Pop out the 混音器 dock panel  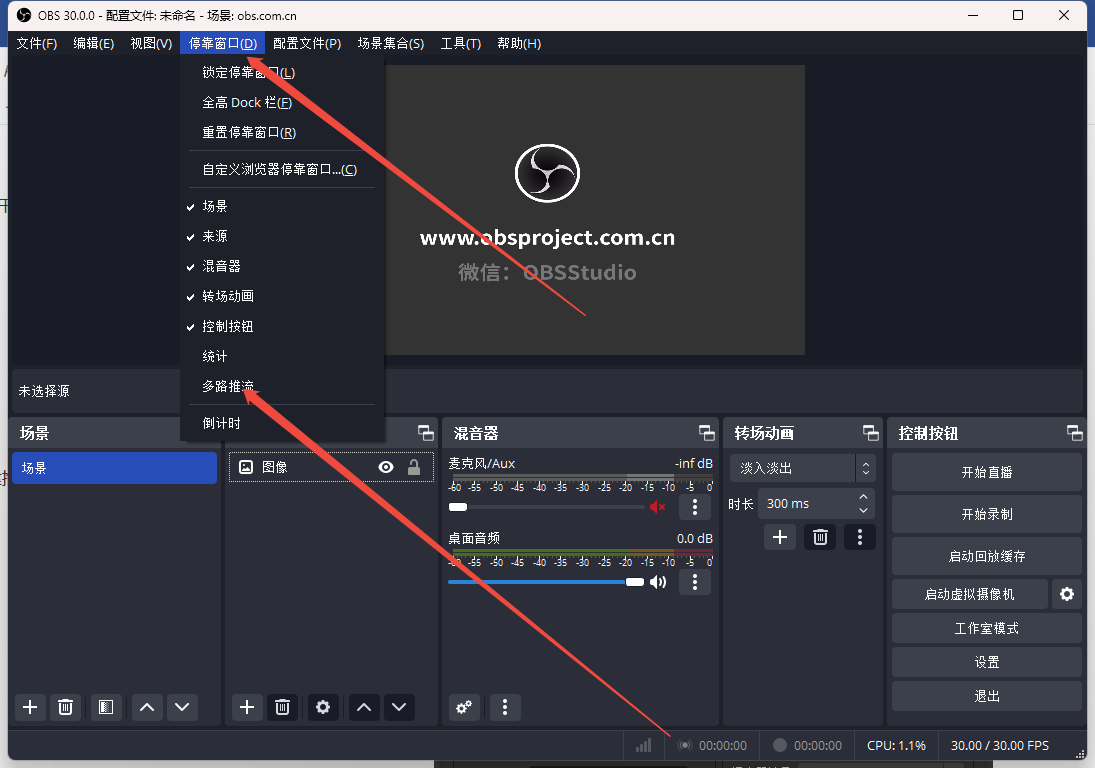(x=707, y=433)
